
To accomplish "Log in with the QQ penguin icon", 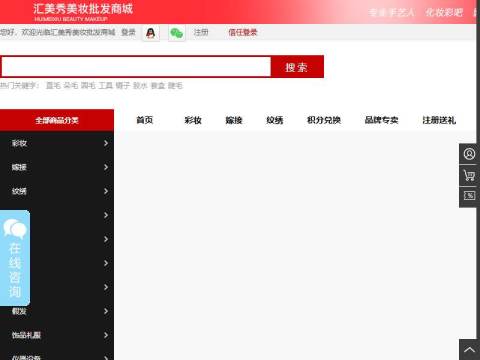I will (x=151, y=33).
